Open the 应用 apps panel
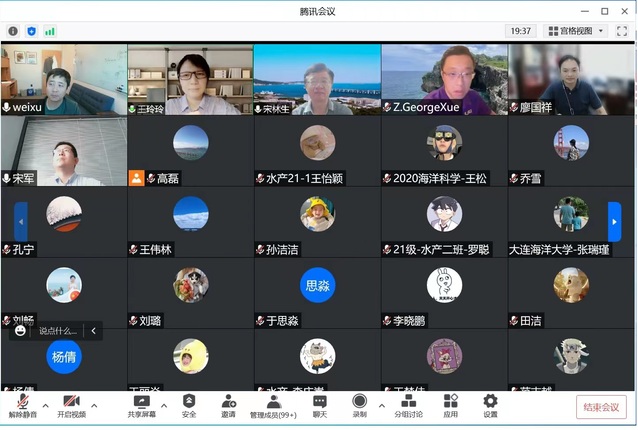Screen dimensions: 638x430 click(450, 404)
